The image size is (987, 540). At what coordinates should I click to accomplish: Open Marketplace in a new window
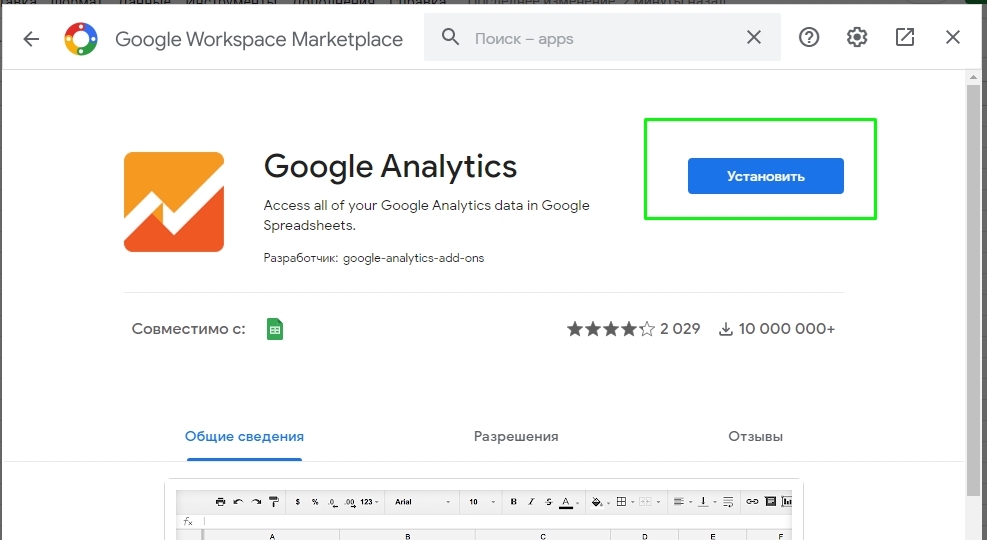coord(905,38)
